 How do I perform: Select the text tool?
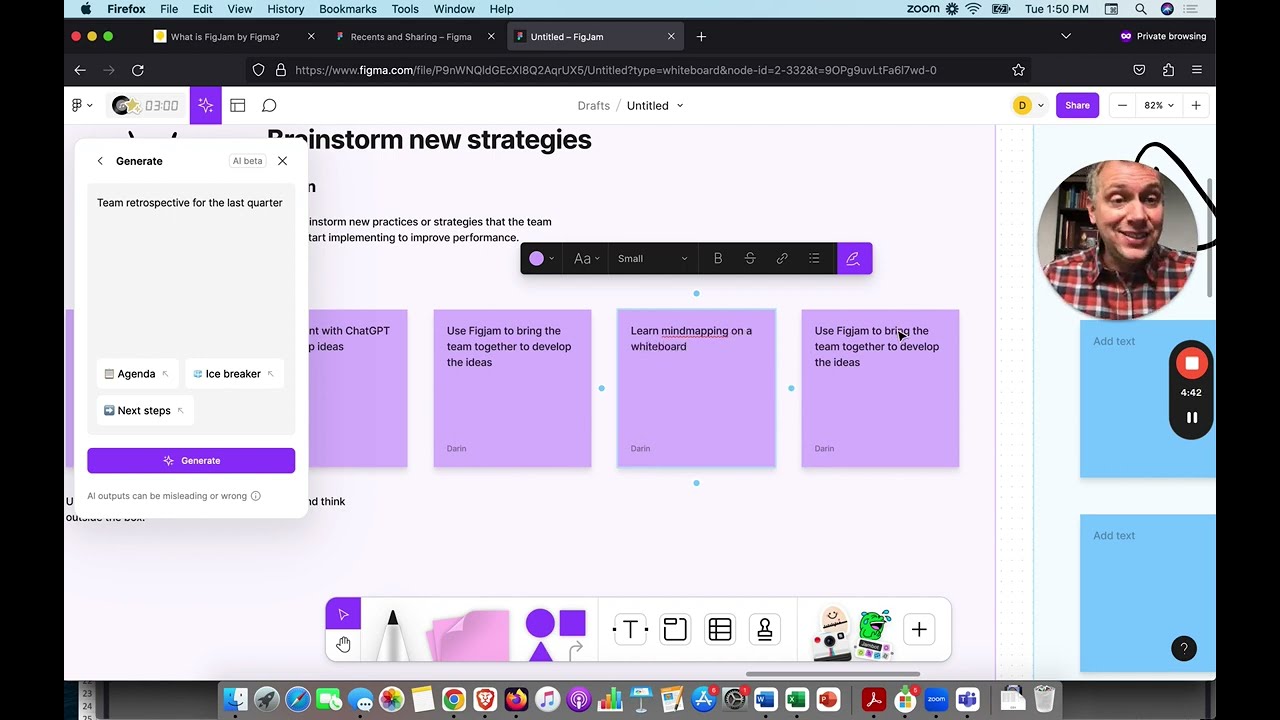click(630, 629)
